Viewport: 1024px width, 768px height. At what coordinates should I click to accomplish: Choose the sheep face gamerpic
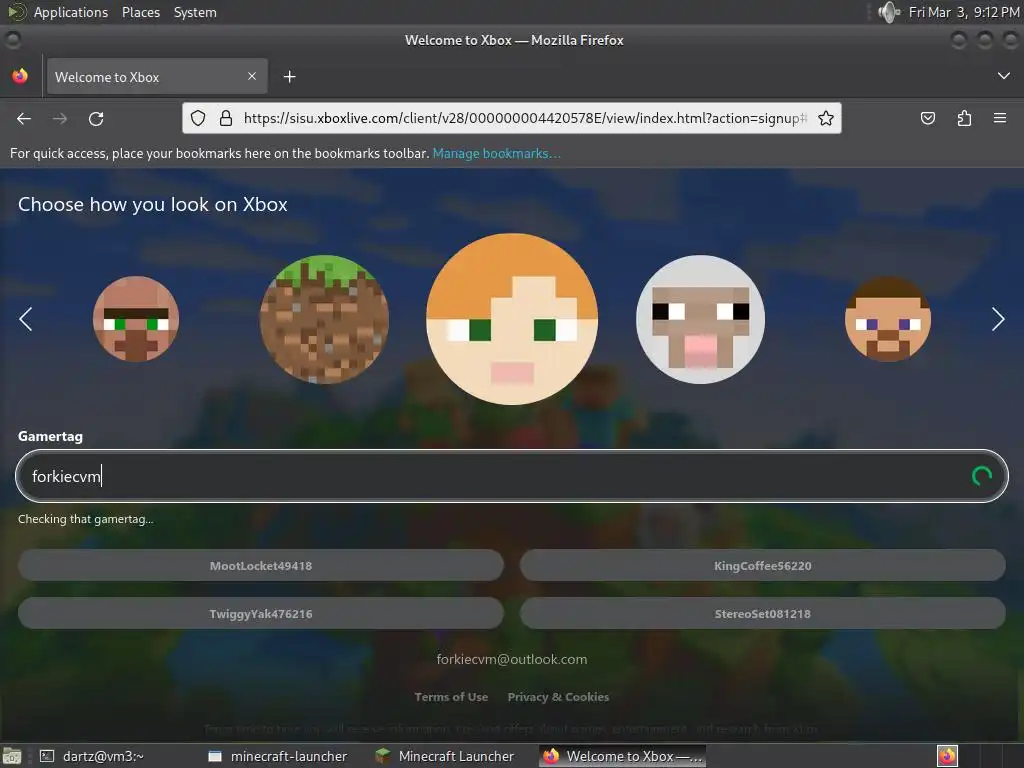tap(700, 319)
